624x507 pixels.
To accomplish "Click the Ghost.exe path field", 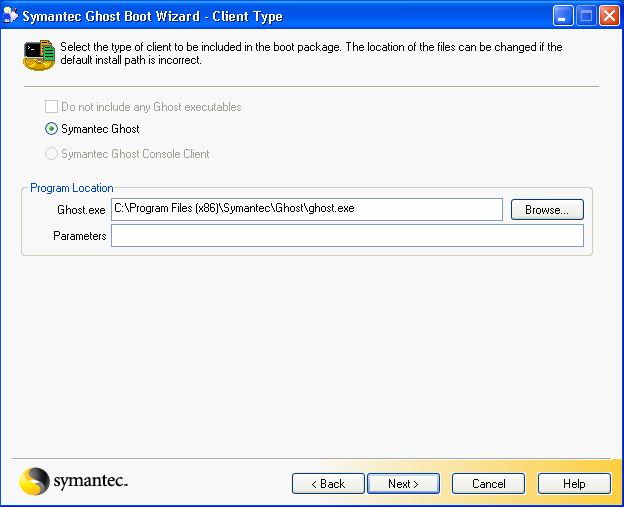I will point(307,209).
